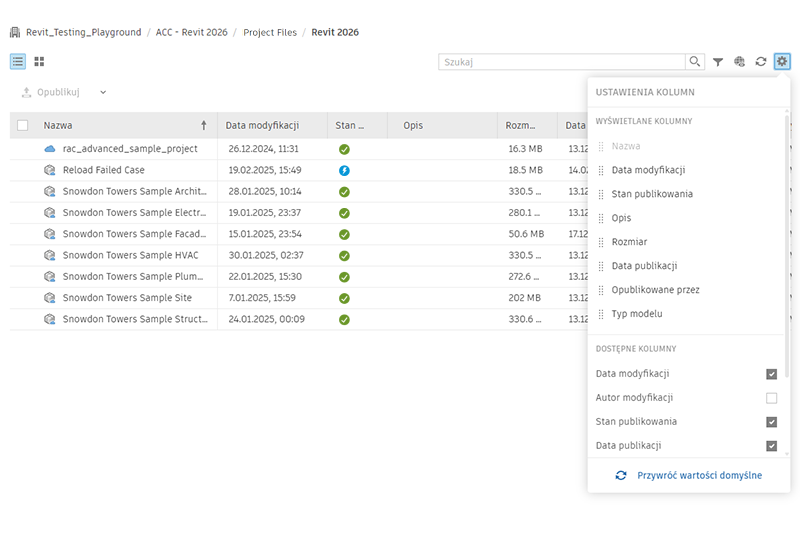800x547 pixels.
Task: Click Rozmiar in displayed columns list
Action: [x=629, y=242]
